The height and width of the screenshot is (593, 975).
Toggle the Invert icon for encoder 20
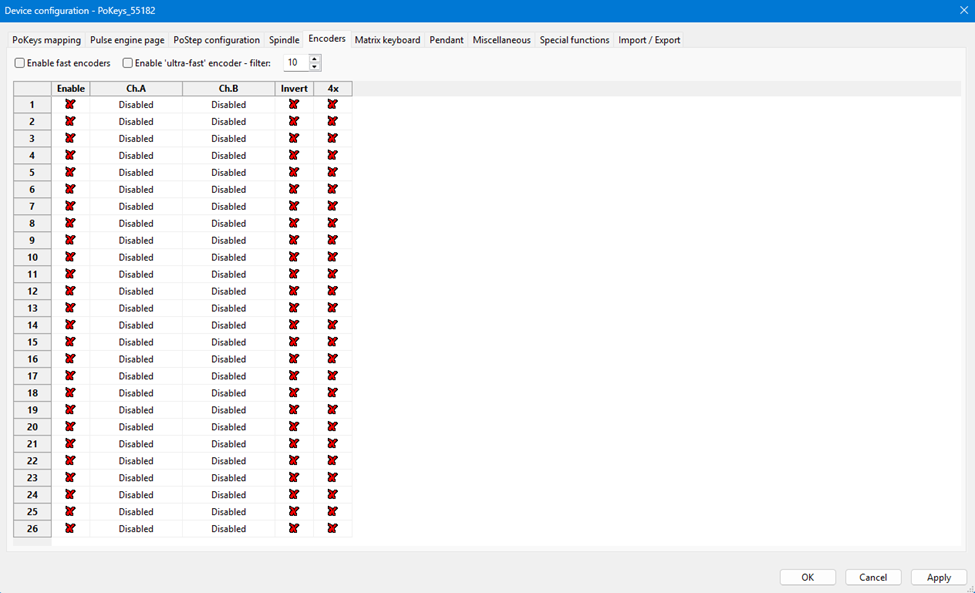click(x=294, y=427)
